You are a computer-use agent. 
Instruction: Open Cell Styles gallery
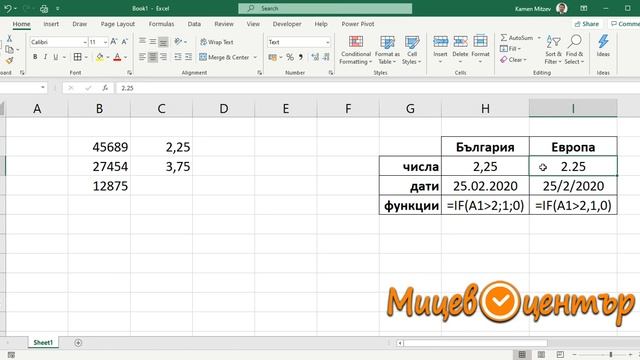tap(412, 50)
